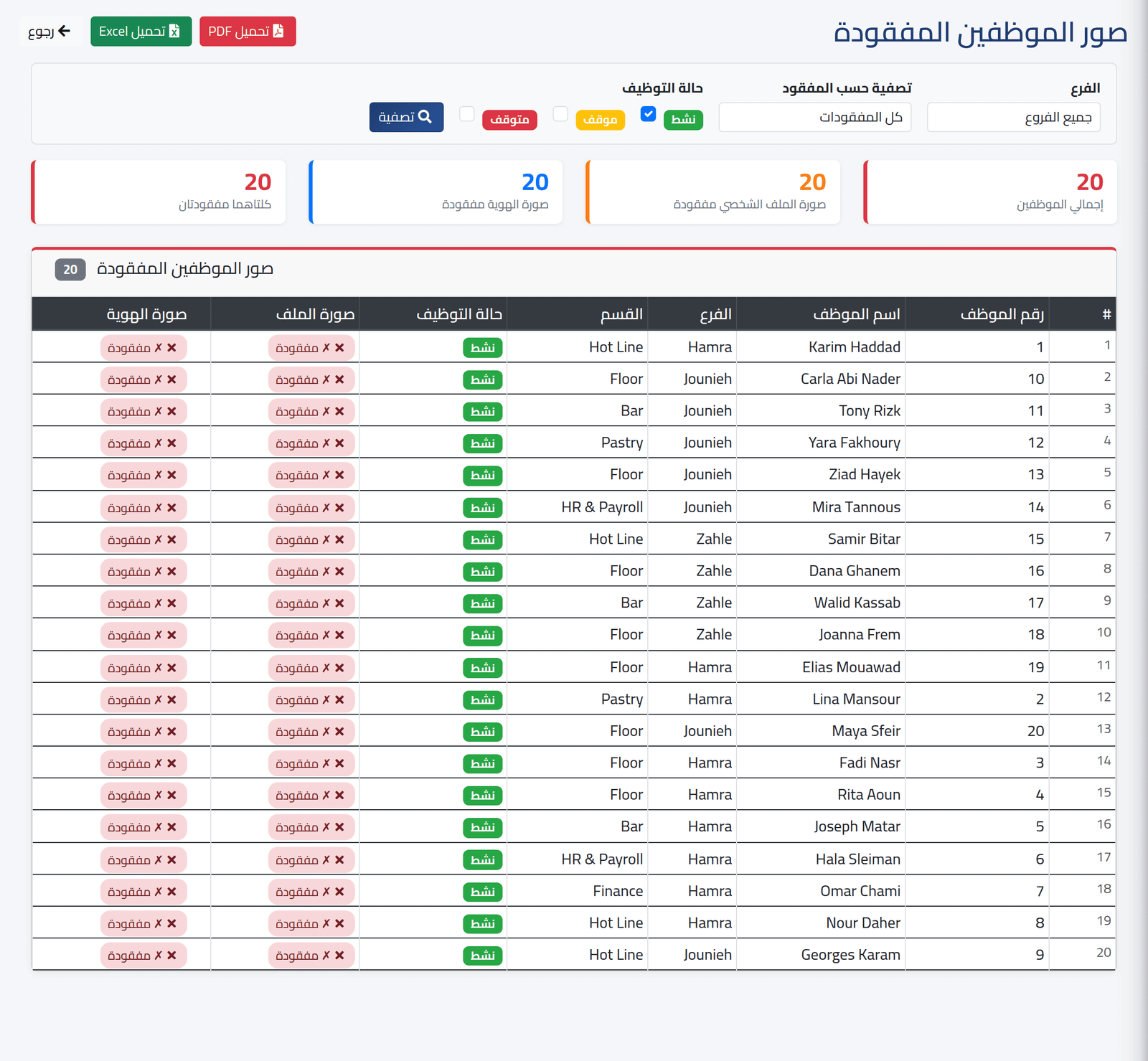Apply filters with the تصفية button
Viewport: 1148px width, 1061px height.
pos(406,117)
